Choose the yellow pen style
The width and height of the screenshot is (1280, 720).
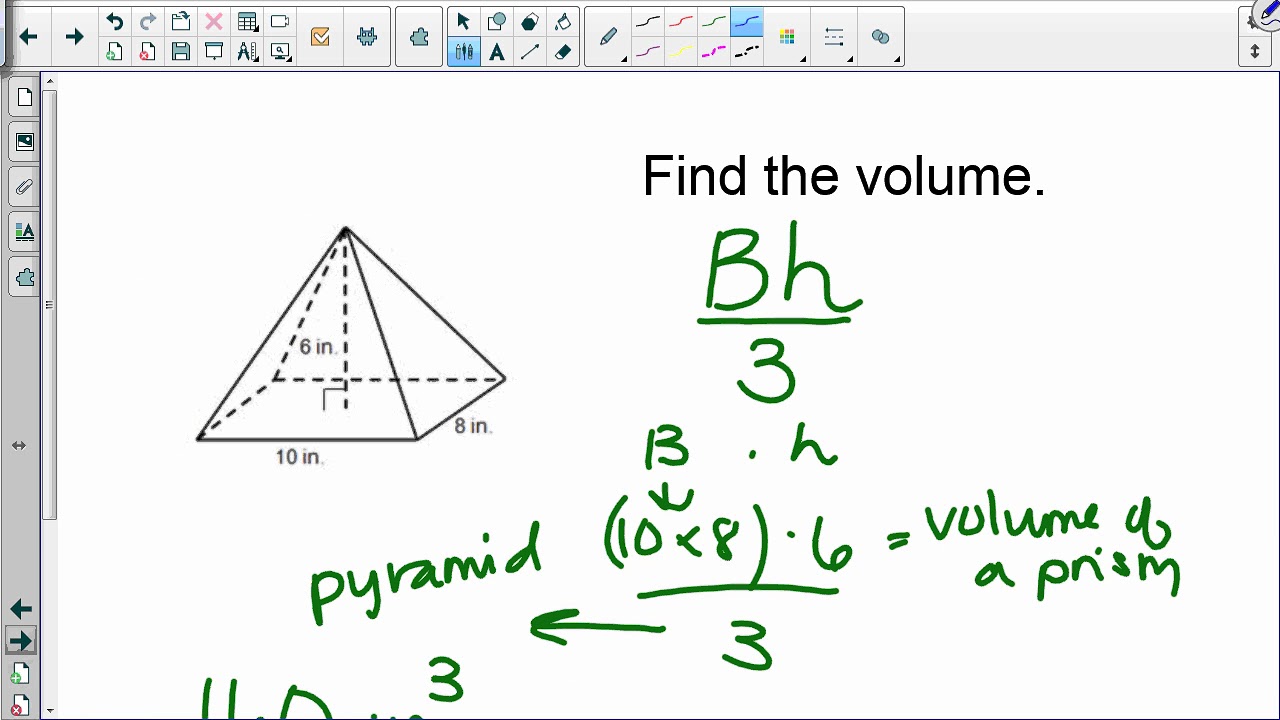(681, 52)
